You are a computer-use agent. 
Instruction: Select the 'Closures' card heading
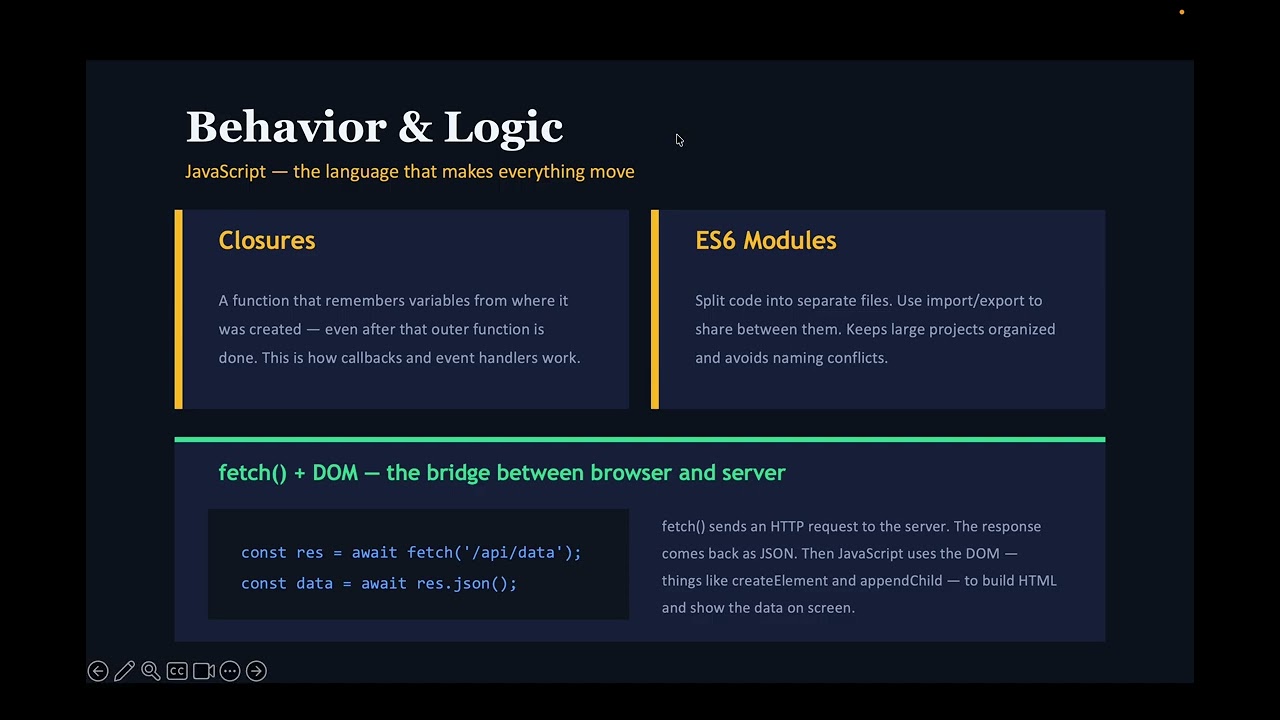pos(267,240)
